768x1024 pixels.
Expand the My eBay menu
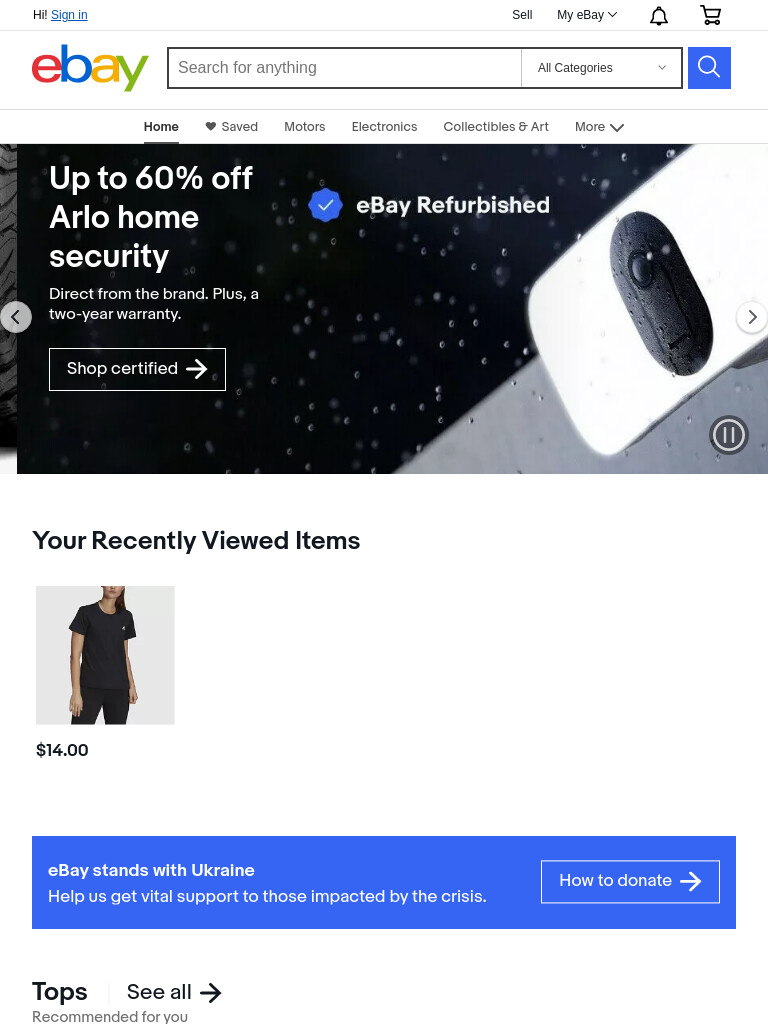pos(586,15)
